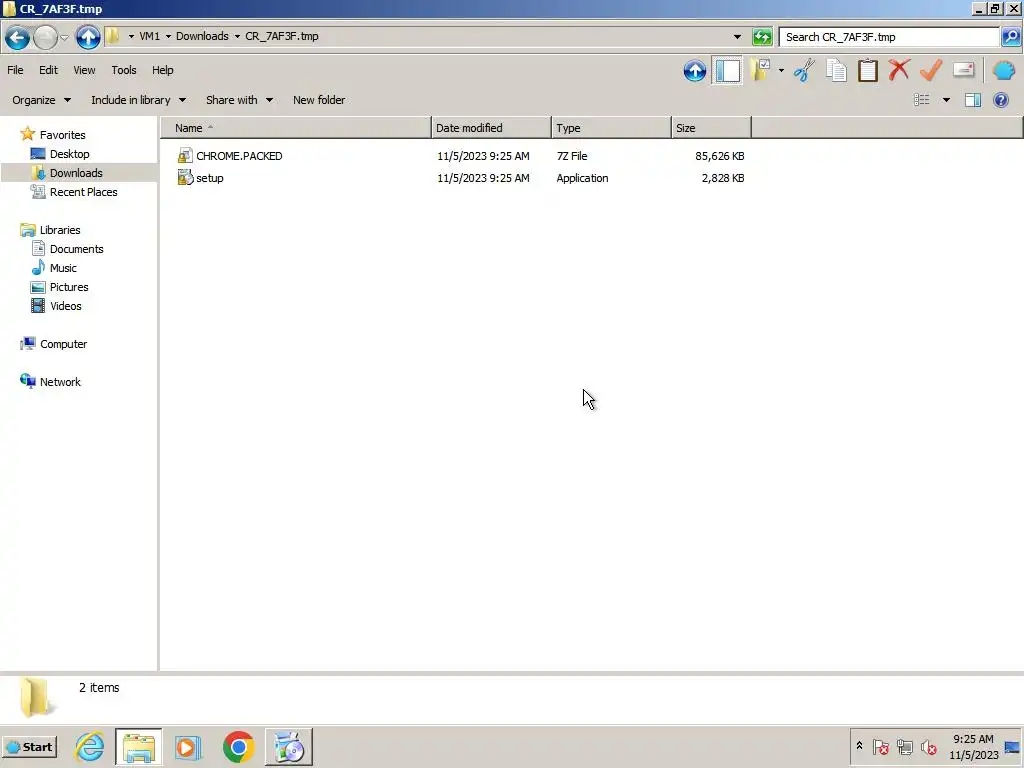Open the View menu
Viewport: 1024px width, 768px height.
click(84, 70)
